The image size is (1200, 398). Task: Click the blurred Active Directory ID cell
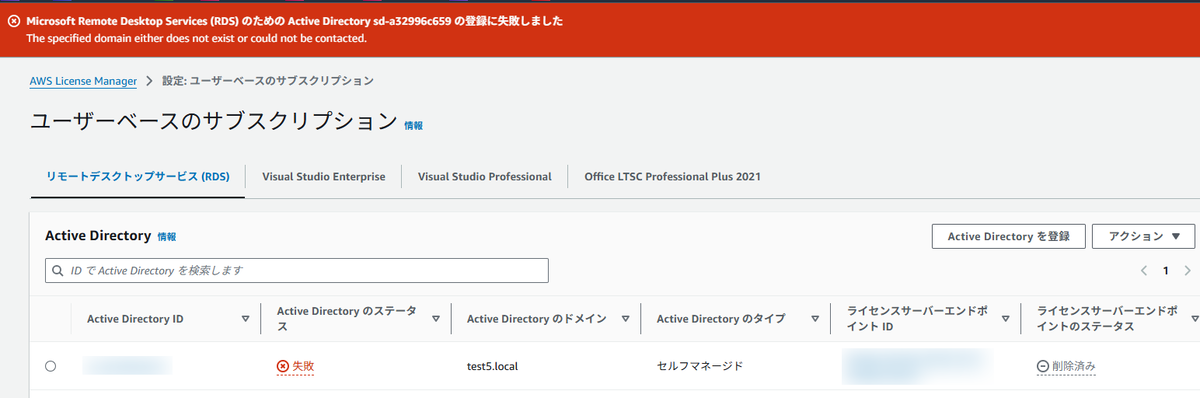(x=127, y=366)
